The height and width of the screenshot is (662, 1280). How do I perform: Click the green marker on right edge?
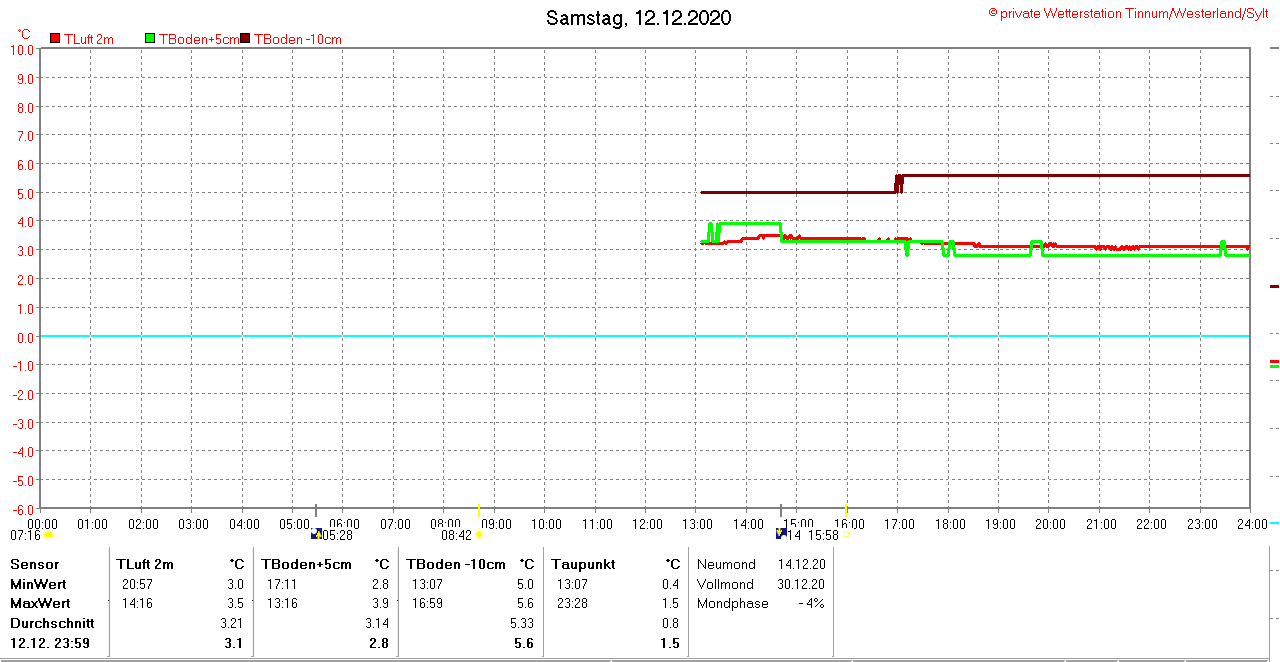pos(1274,367)
